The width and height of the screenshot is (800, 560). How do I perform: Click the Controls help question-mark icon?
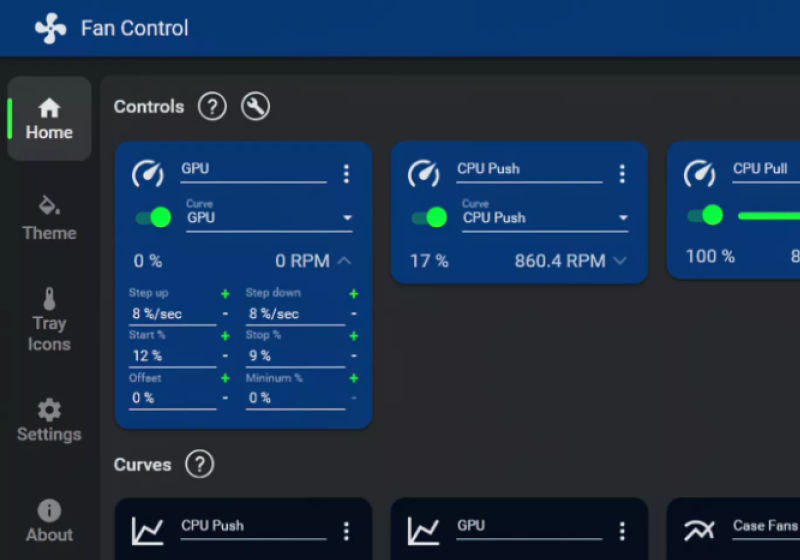[212, 107]
